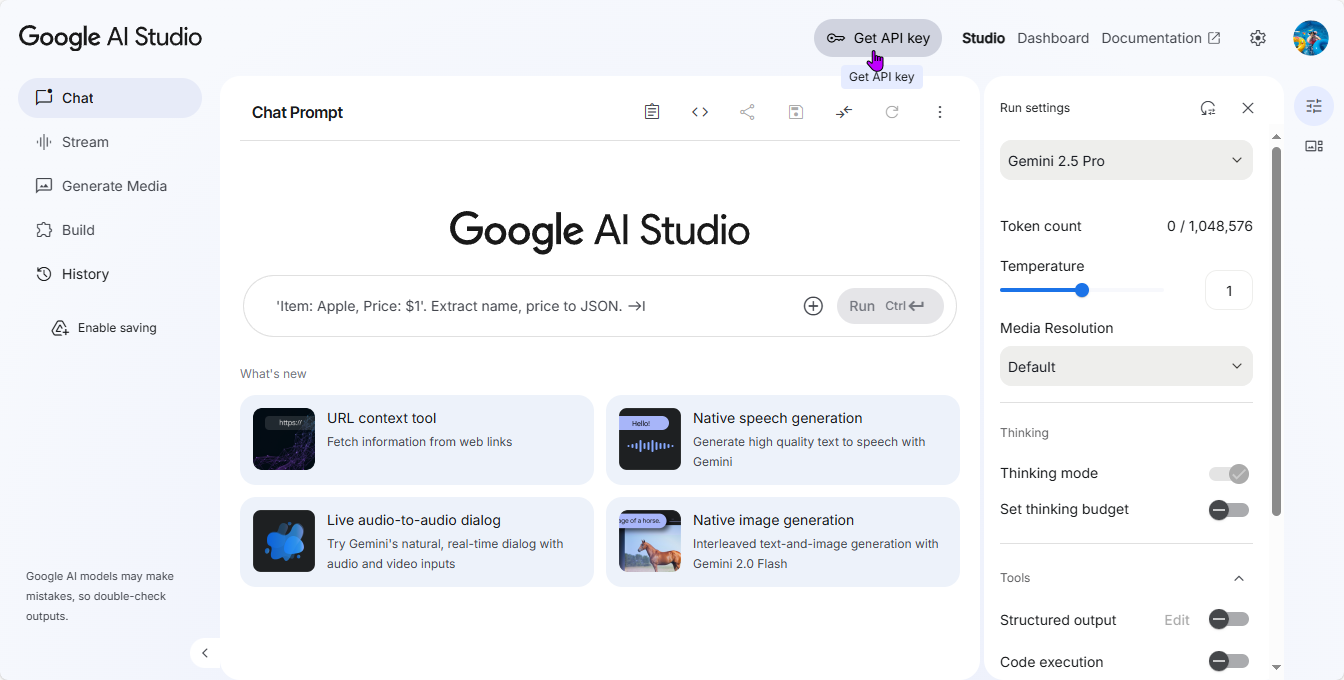Open the Native speech generation card
Screen dimensions: 1344x680
[x=783, y=439]
